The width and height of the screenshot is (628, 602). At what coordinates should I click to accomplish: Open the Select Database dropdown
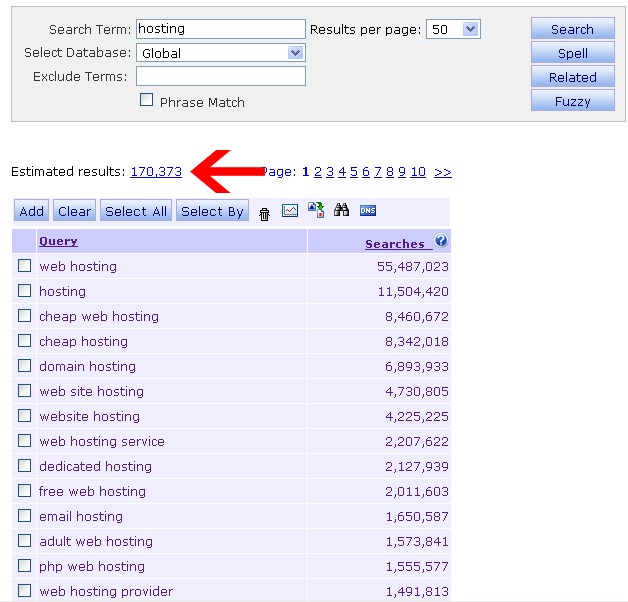(221, 53)
